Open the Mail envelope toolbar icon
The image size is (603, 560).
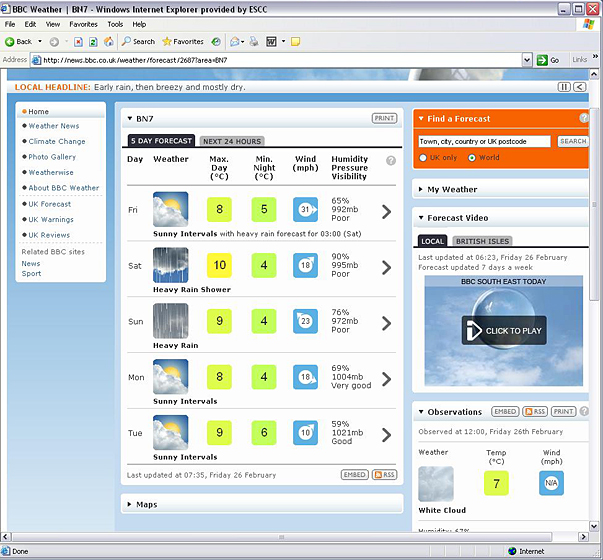click(235, 42)
